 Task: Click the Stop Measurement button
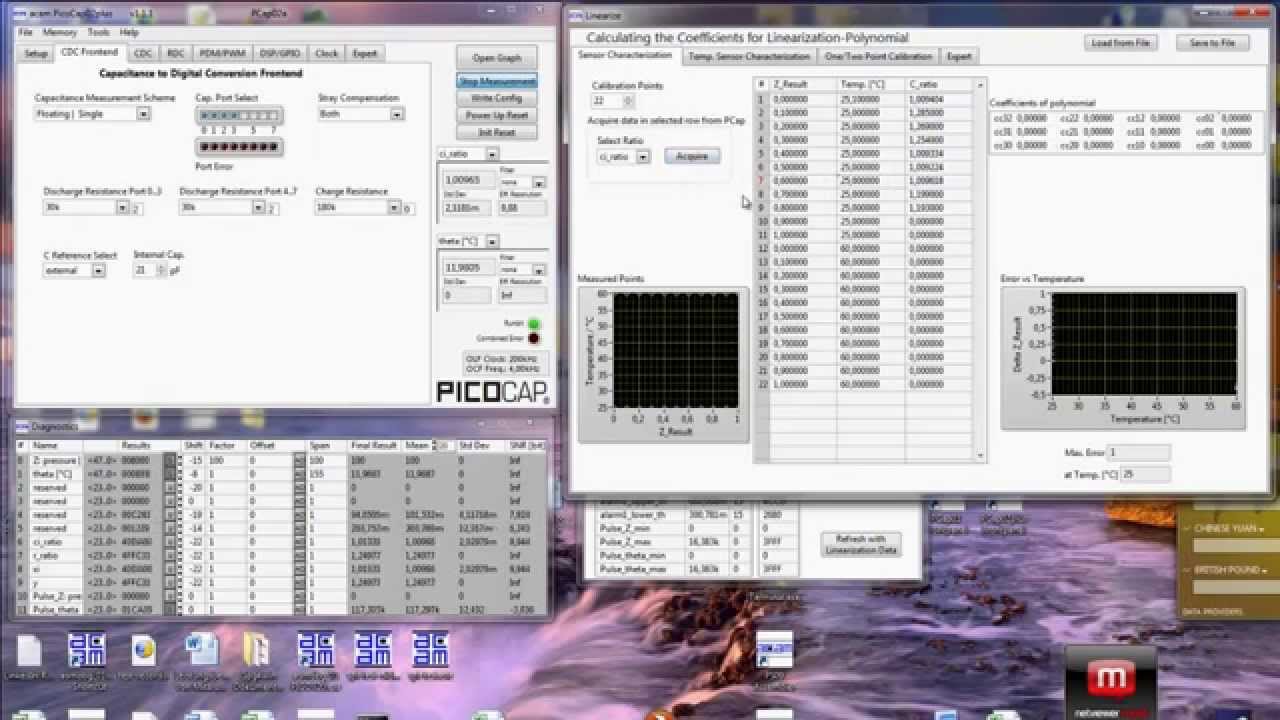(x=497, y=81)
